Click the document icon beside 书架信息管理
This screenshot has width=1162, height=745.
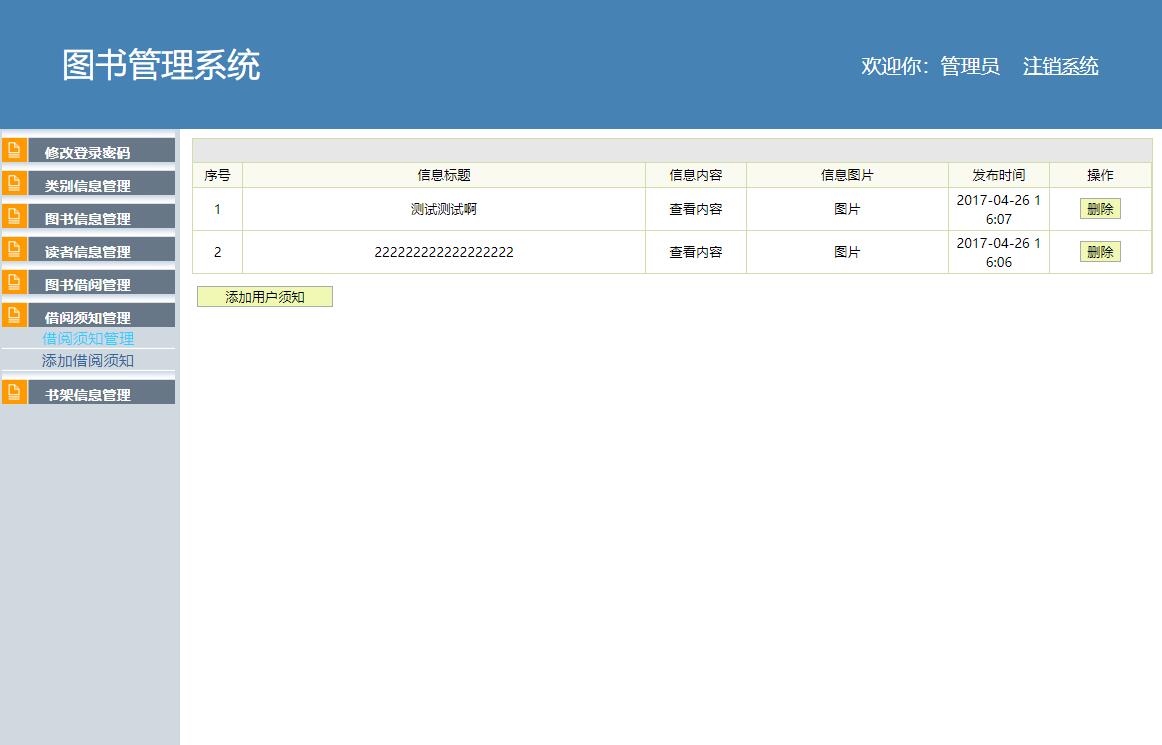click(x=13, y=392)
